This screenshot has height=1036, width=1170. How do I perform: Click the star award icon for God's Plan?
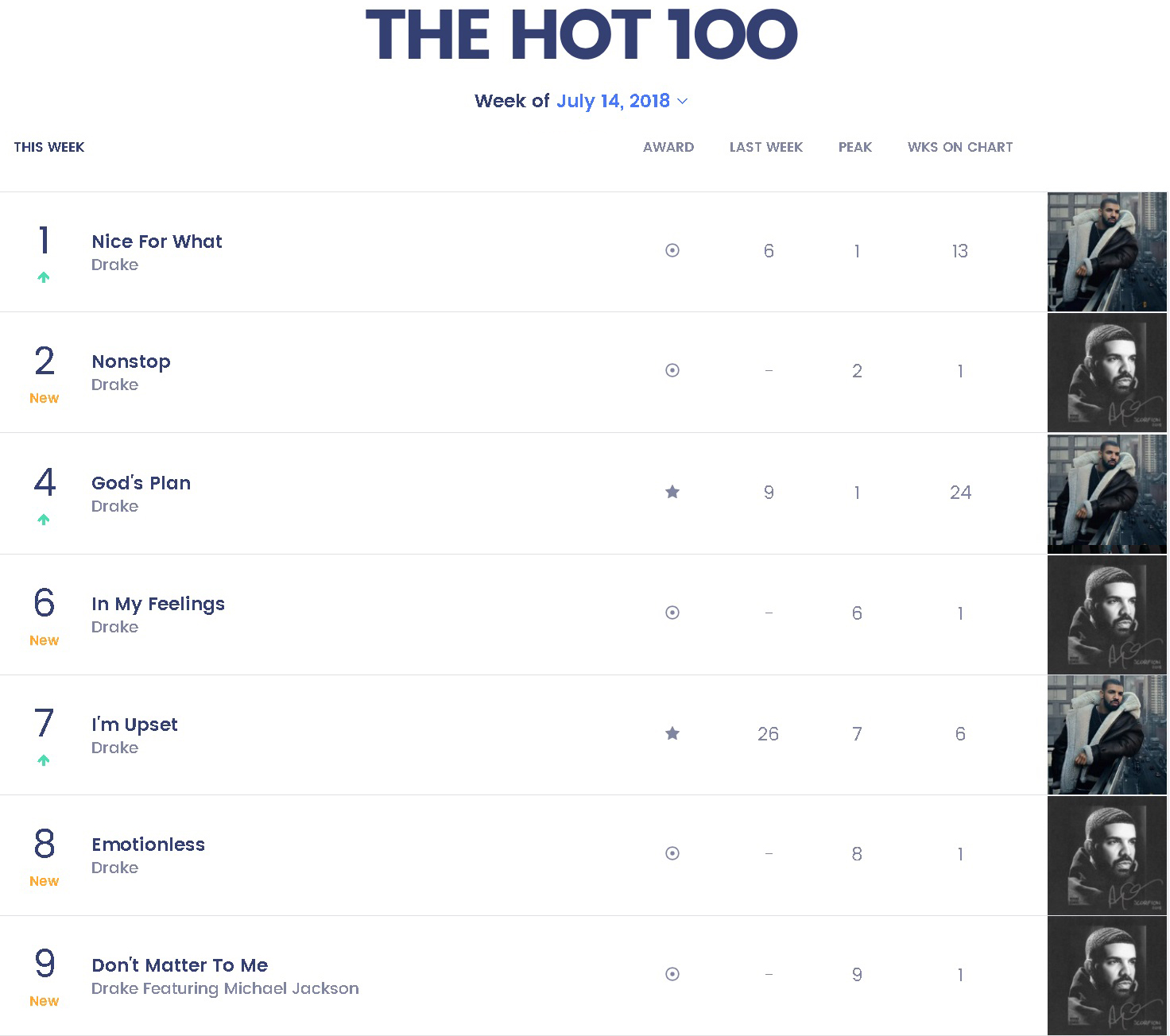pos(672,492)
